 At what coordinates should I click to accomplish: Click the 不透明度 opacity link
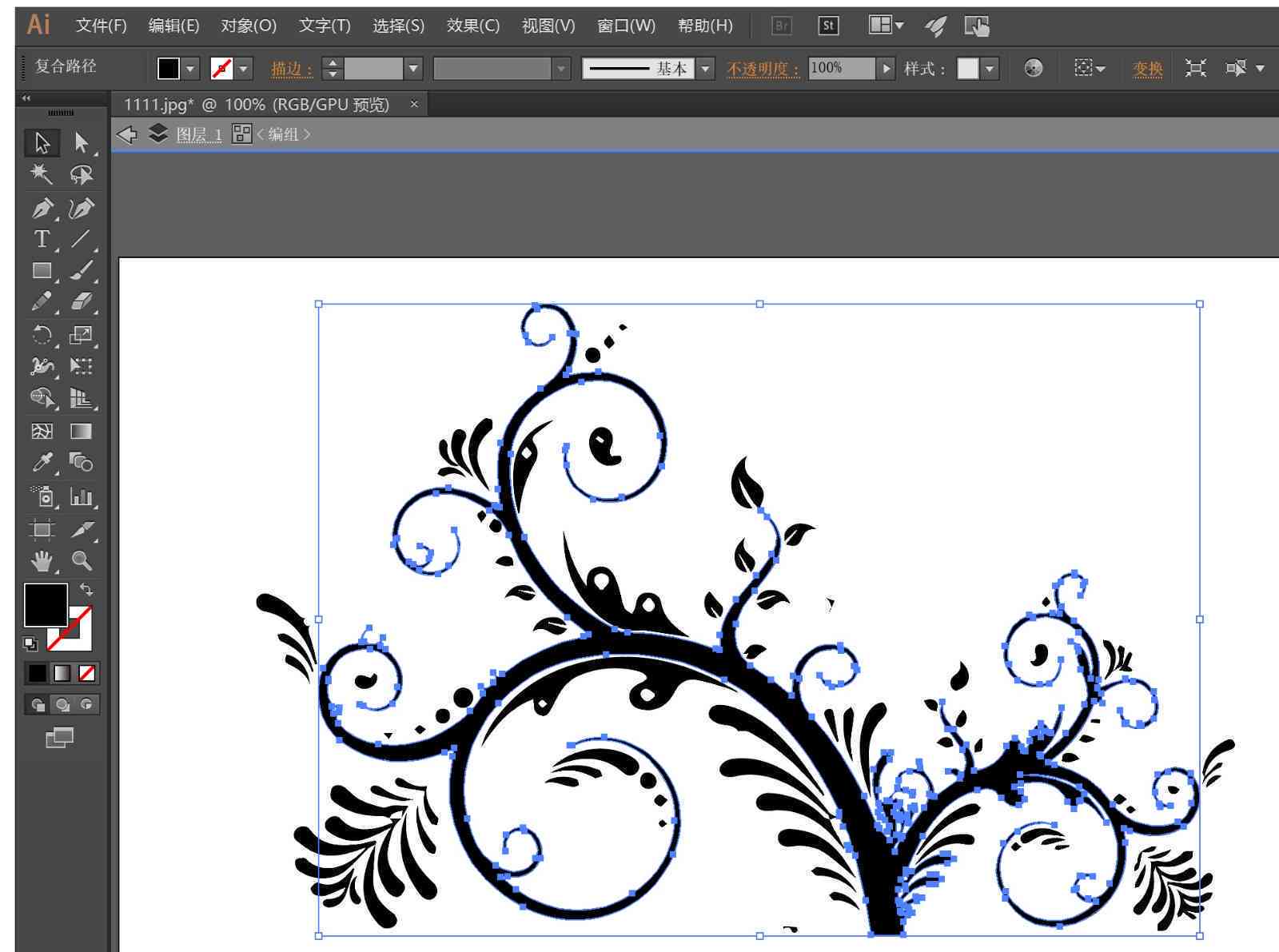coord(763,69)
